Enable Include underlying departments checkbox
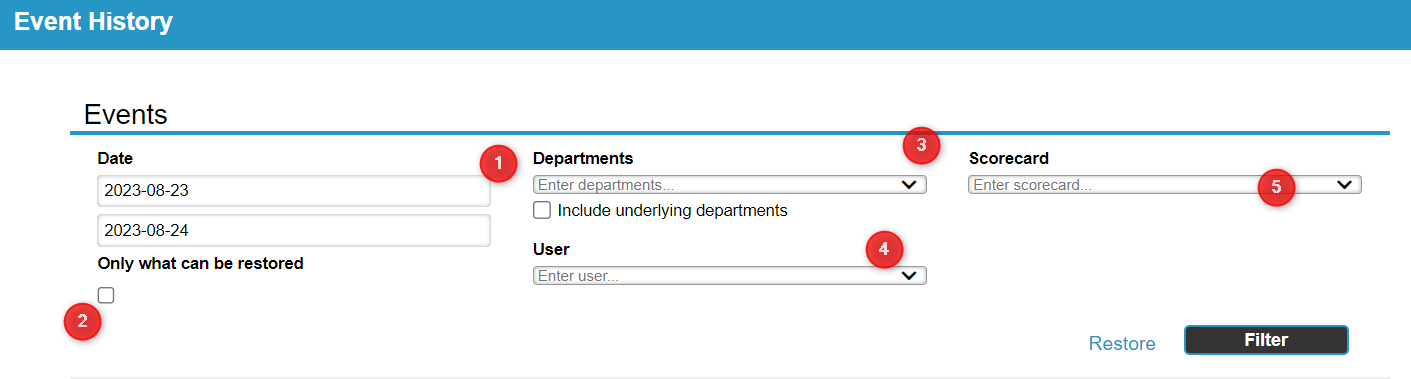This screenshot has height=379, width=1411. click(542, 210)
